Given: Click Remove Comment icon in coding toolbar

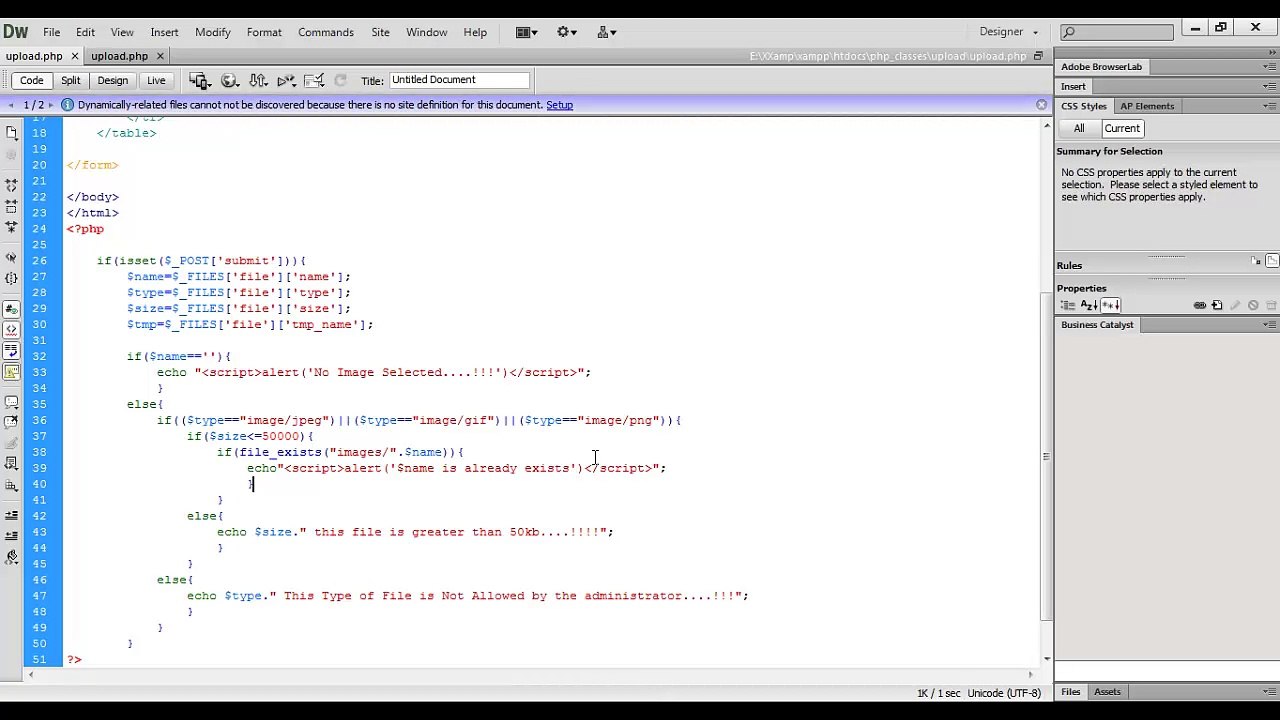Looking at the screenshot, I should coord(12,422).
